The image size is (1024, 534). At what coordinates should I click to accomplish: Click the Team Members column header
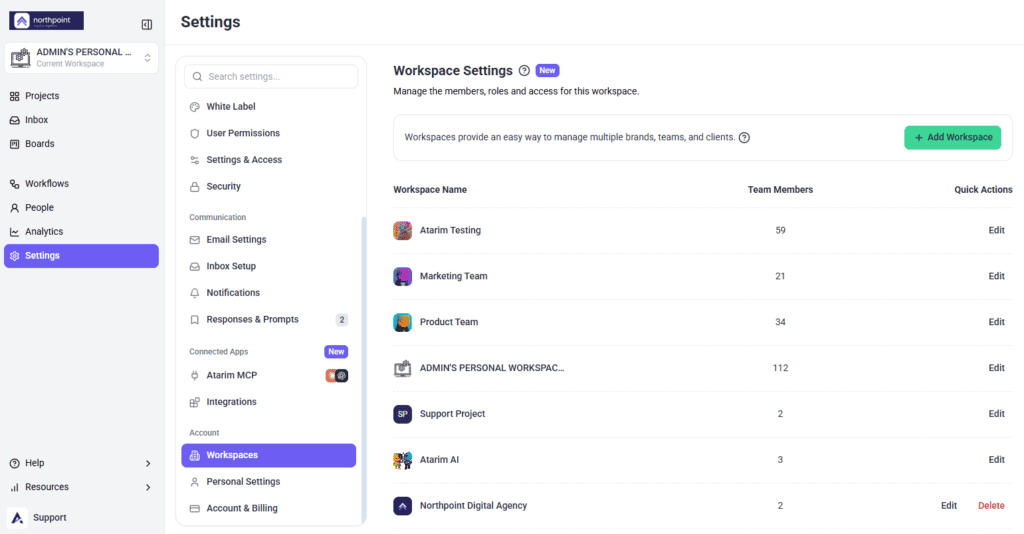click(780, 190)
